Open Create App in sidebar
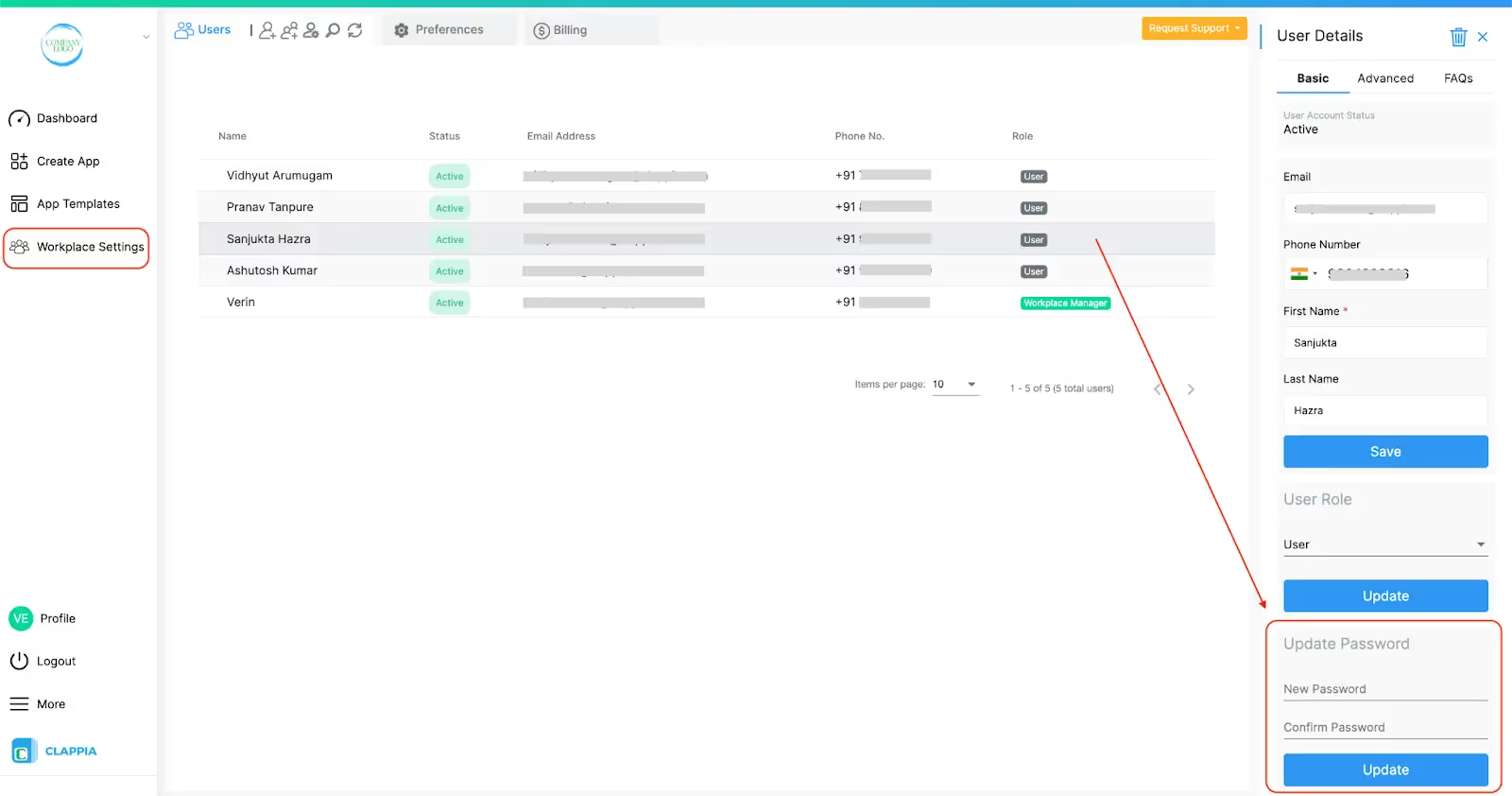 [55, 162]
